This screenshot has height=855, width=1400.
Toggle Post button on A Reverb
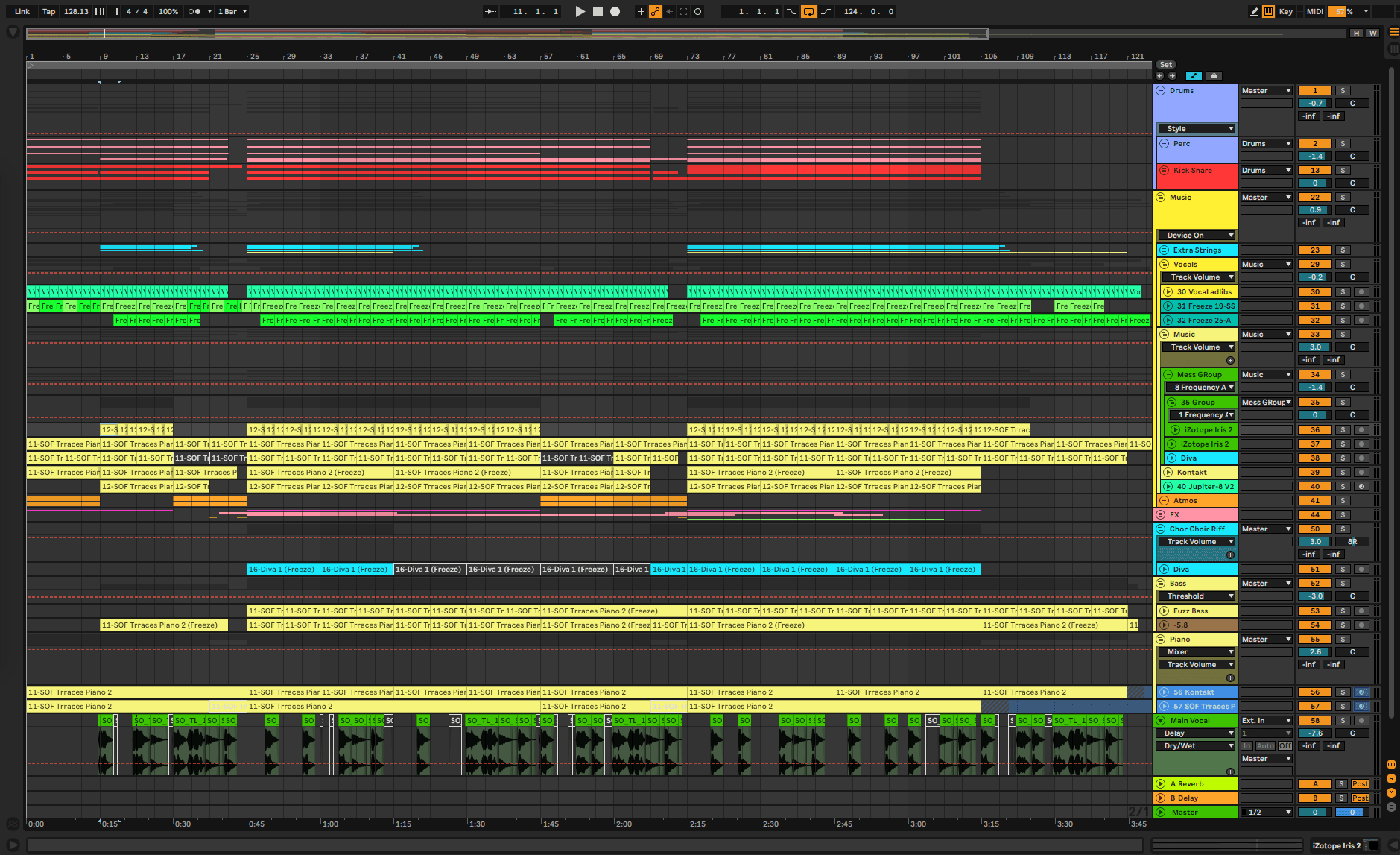pyautogui.click(x=1360, y=784)
